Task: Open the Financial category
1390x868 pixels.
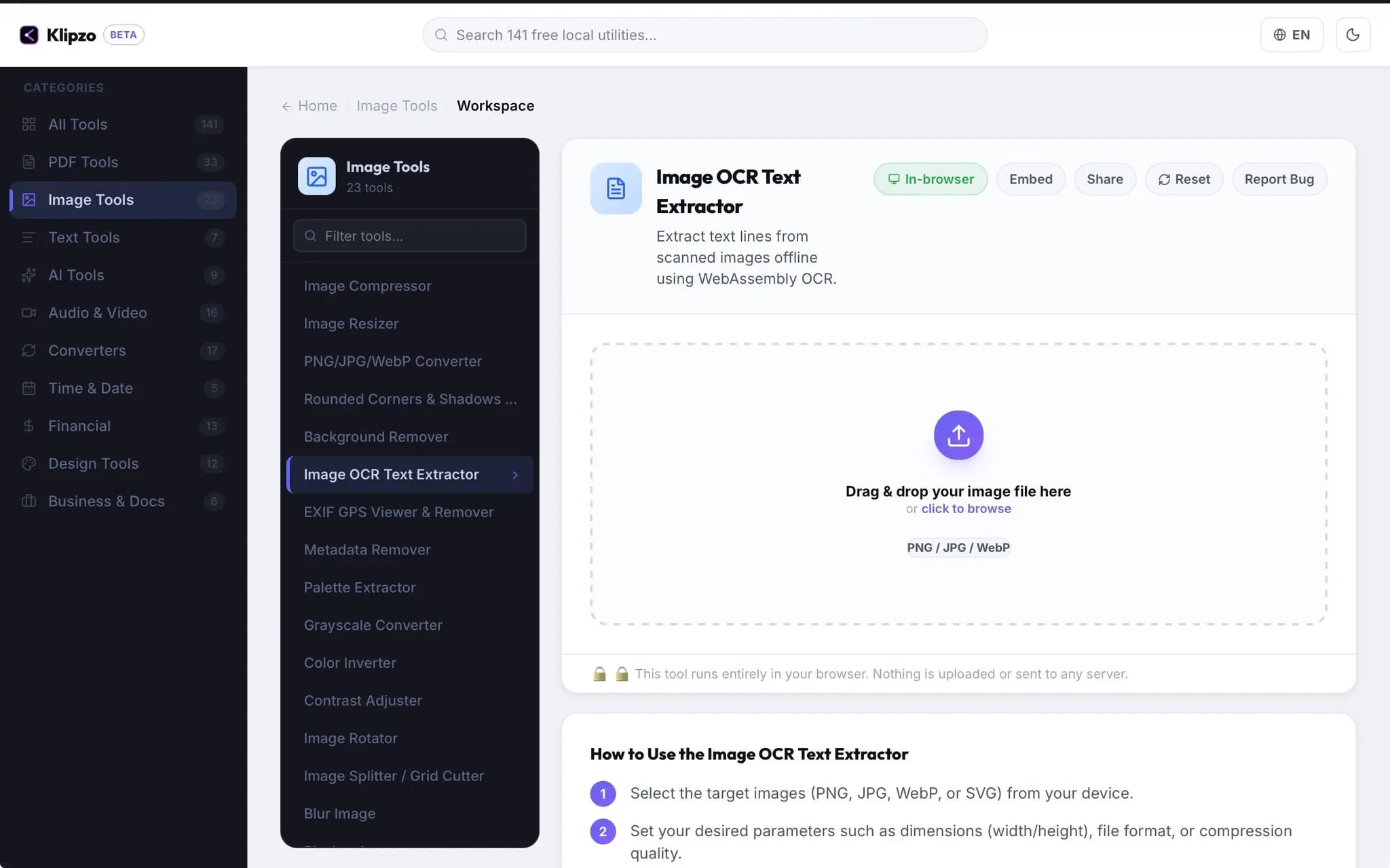Action: coord(123,426)
